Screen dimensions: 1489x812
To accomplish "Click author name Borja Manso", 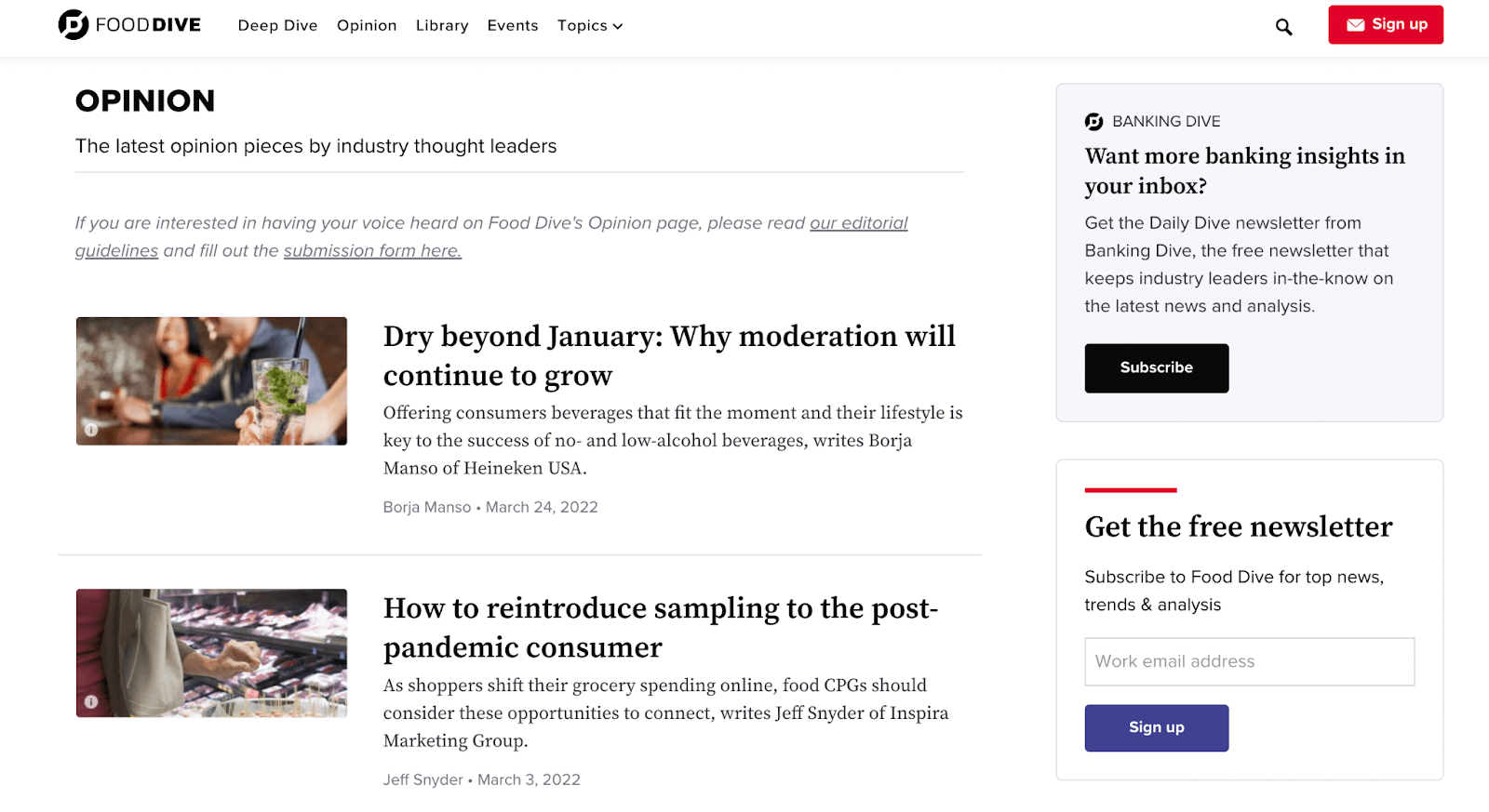I will tap(427, 508).
